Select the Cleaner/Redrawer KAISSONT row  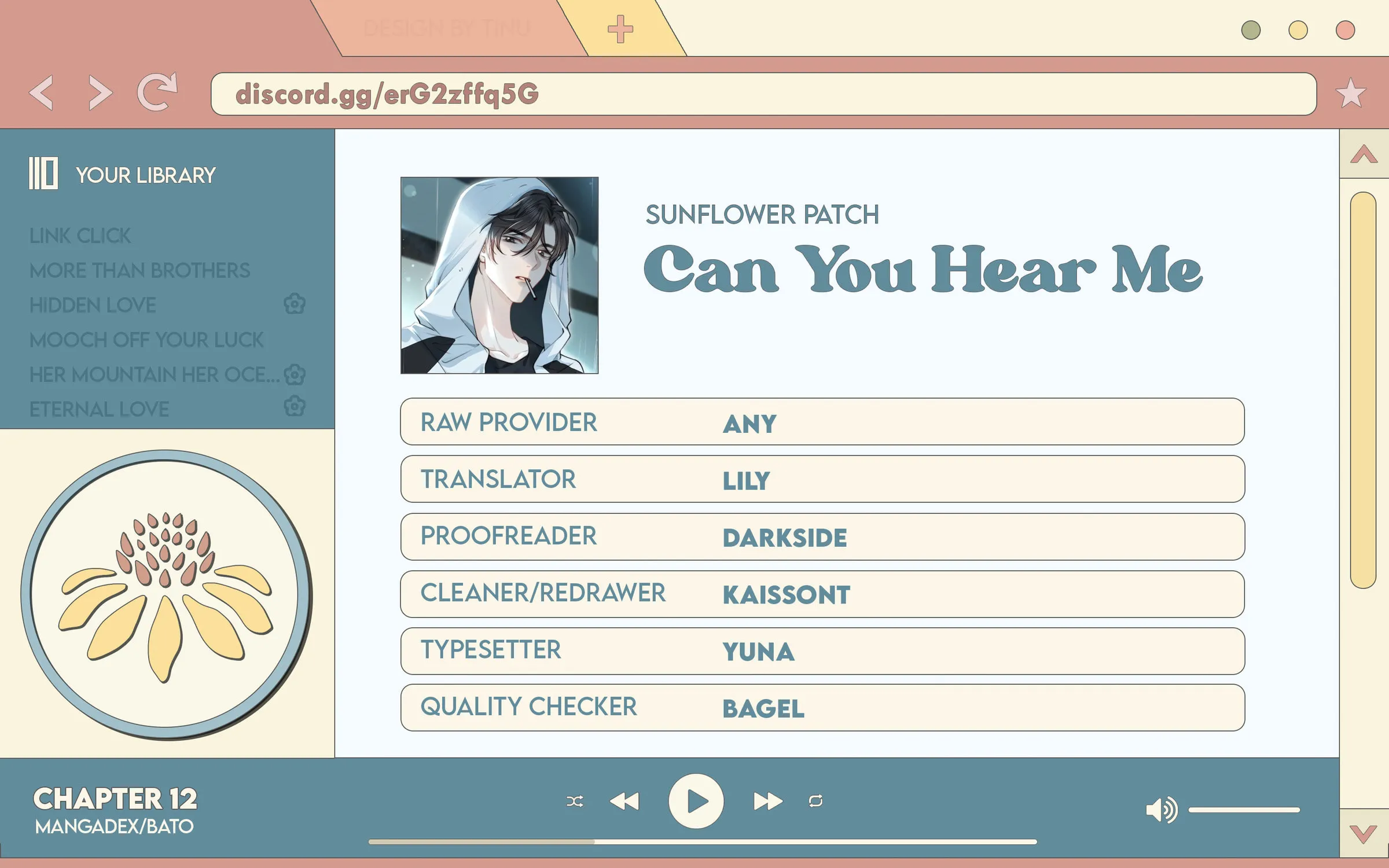[822, 594]
